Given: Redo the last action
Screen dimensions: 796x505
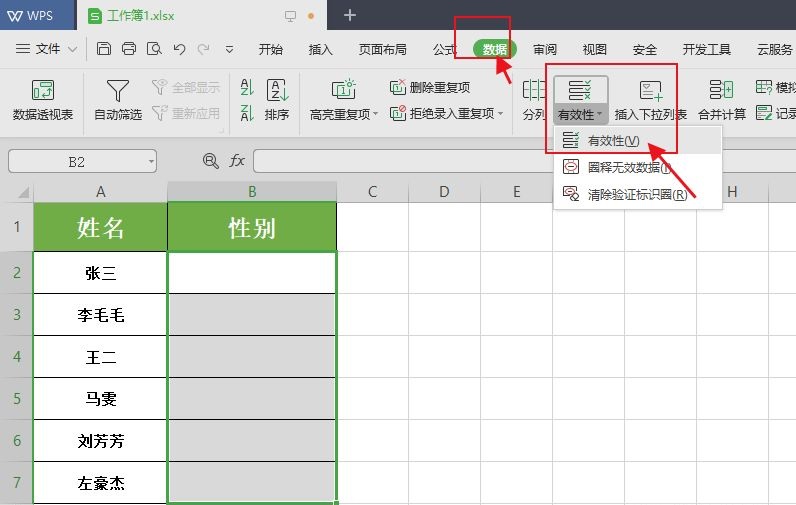Looking at the screenshot, I should tap(204, 49).
